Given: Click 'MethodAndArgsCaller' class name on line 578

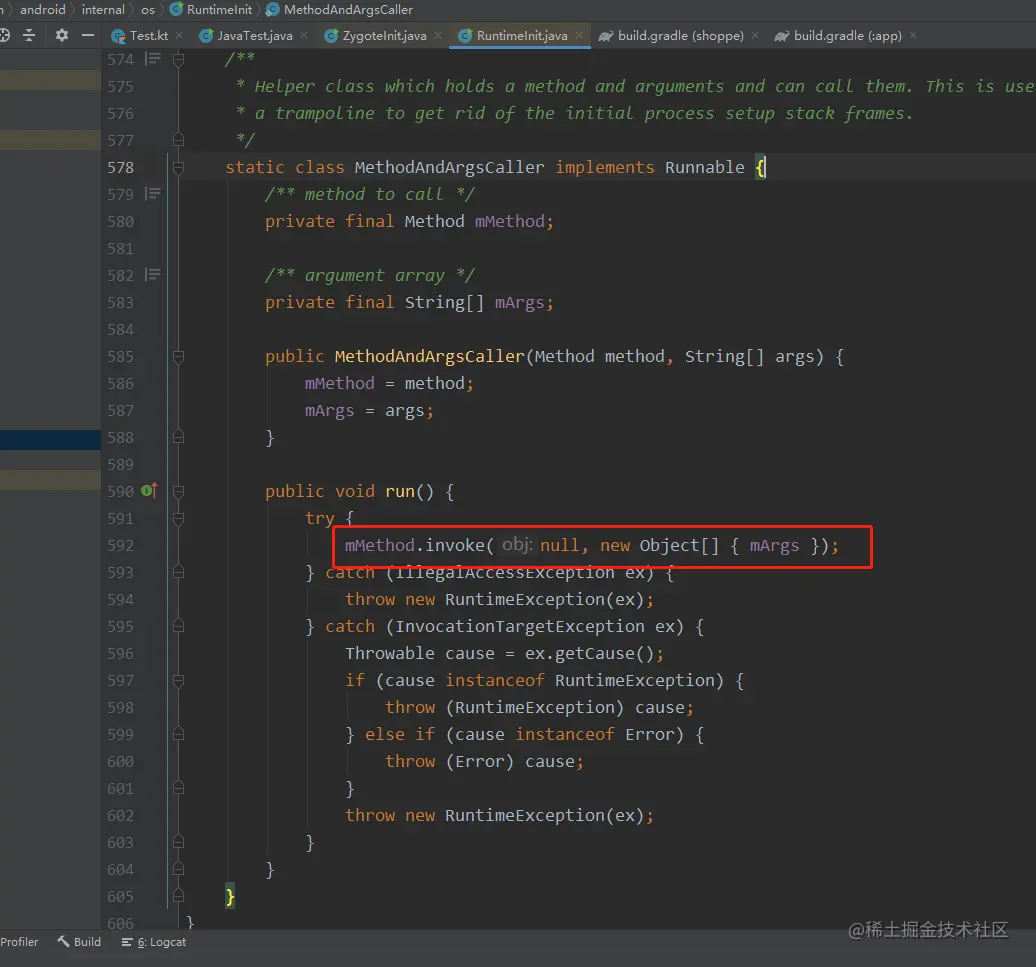Looking at the screenshot, I should 449,168.
